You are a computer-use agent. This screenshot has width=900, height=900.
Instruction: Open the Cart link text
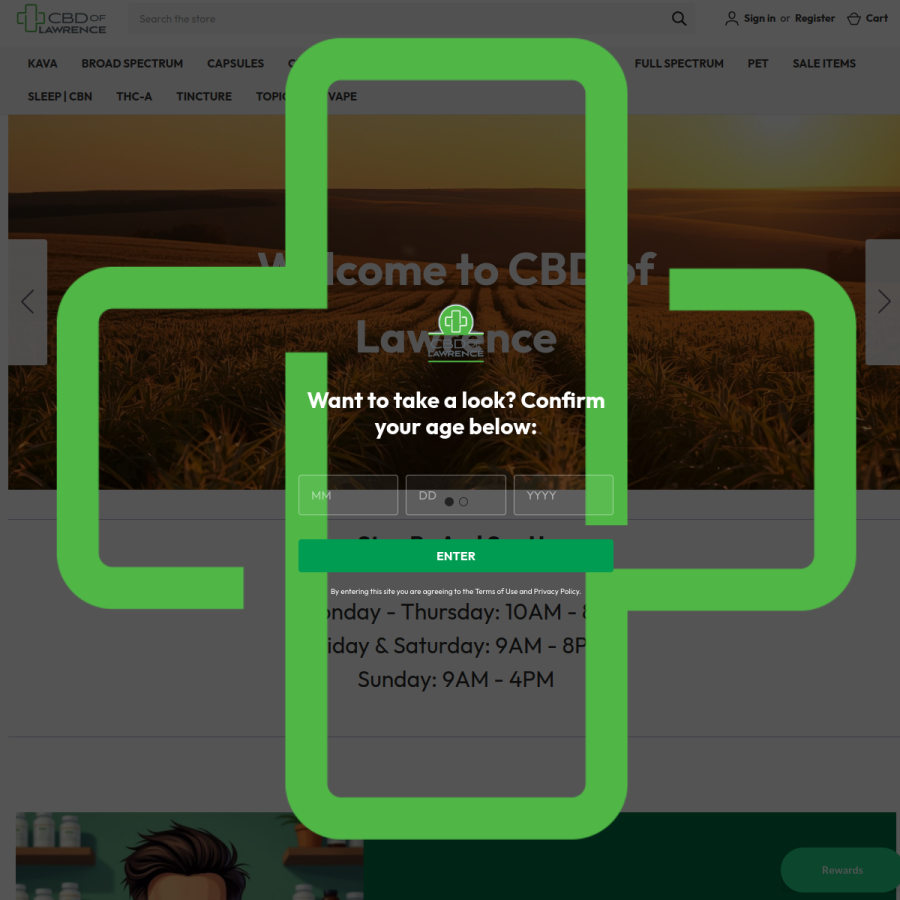pos(876,18)
